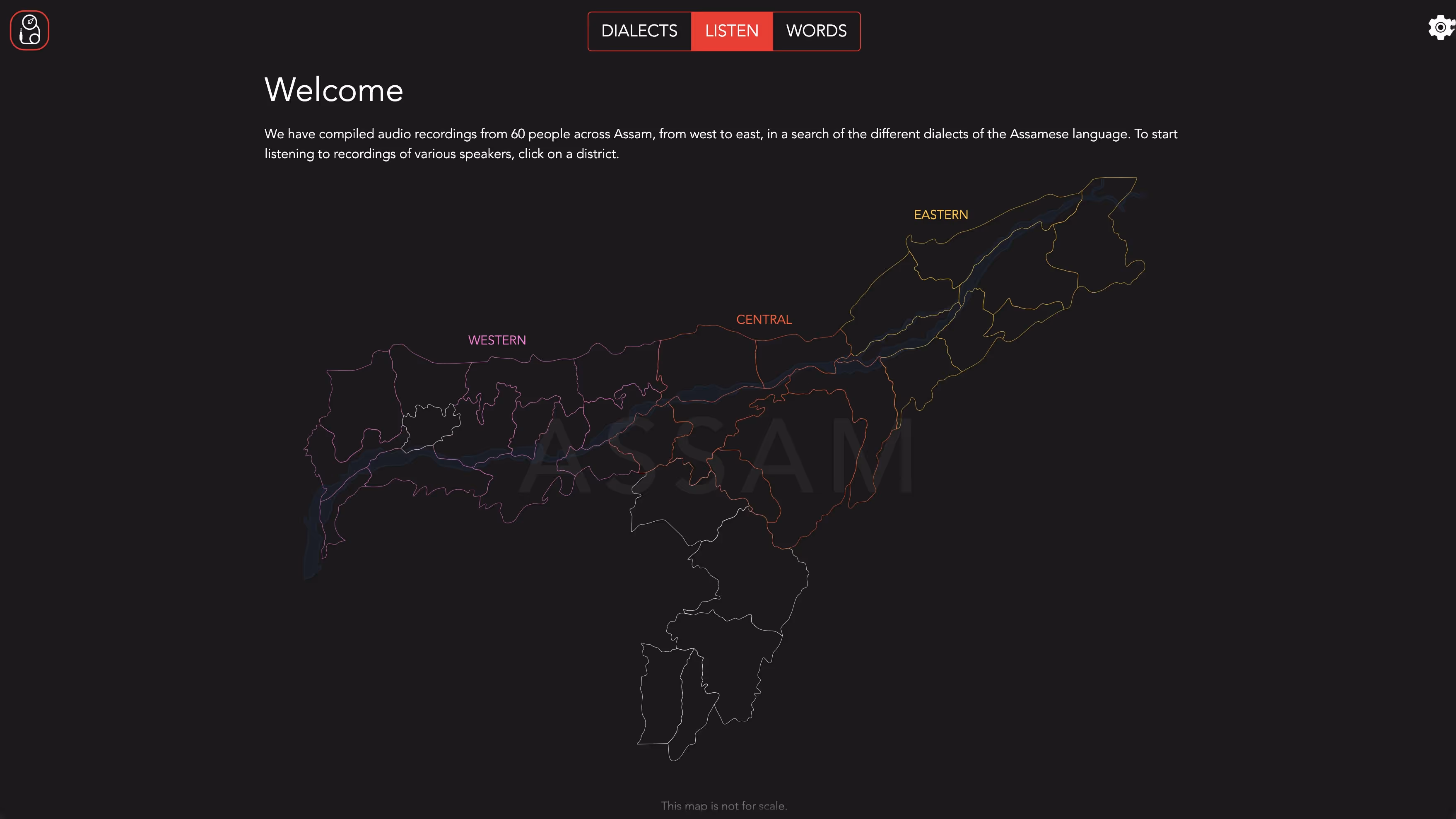
Task: Click the Assamese dialects logo icon
Action: coord(29,31)
